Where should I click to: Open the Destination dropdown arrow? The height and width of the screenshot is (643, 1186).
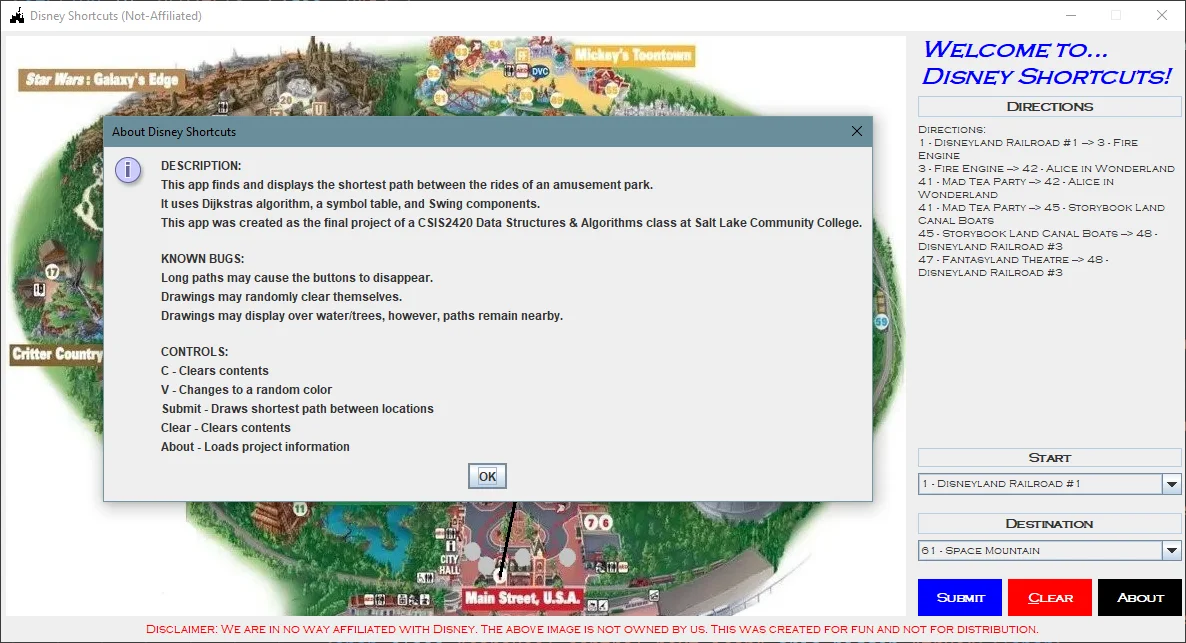coord(1172,551)
